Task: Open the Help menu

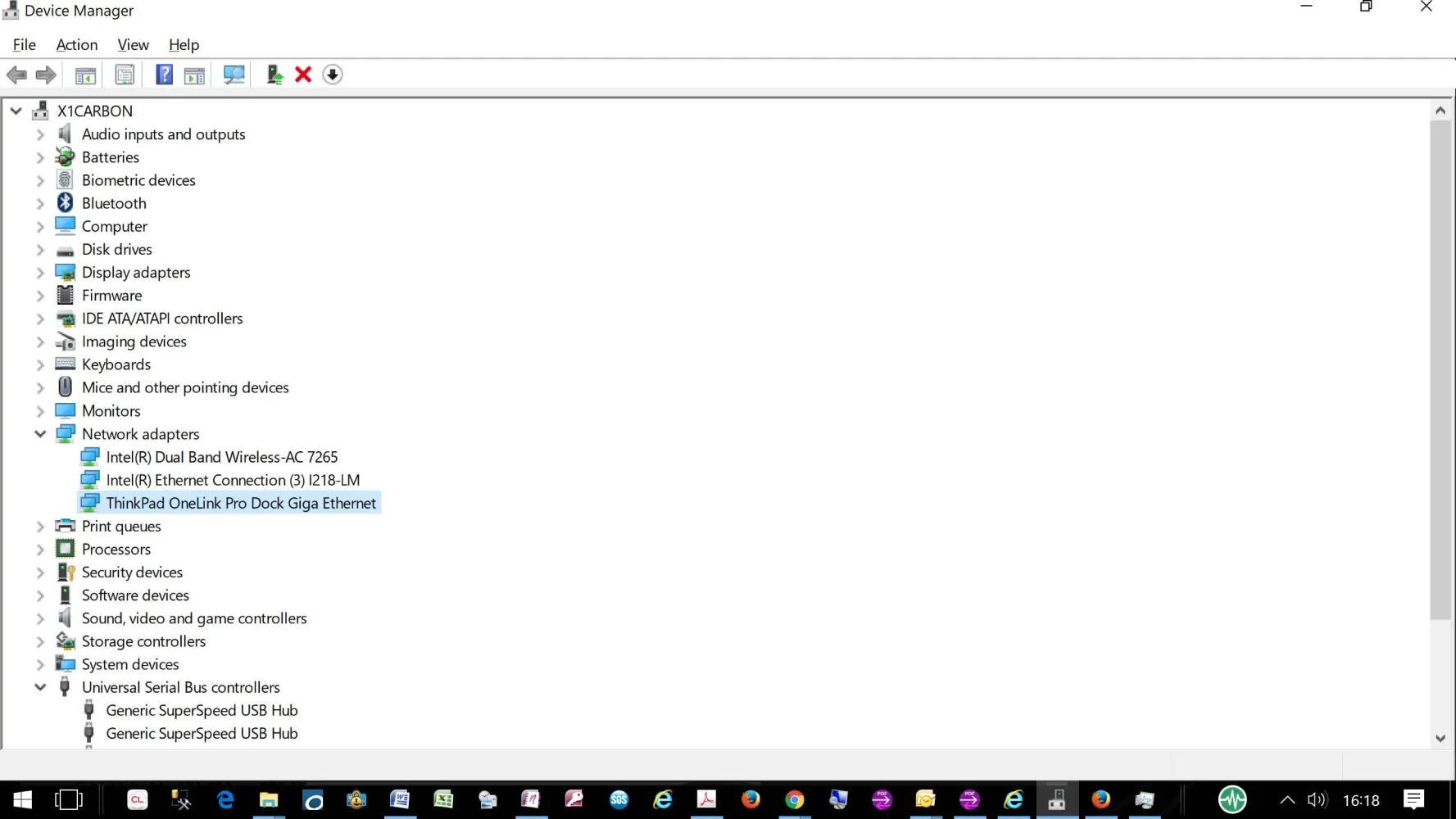Action: click(x=184, y=45)
